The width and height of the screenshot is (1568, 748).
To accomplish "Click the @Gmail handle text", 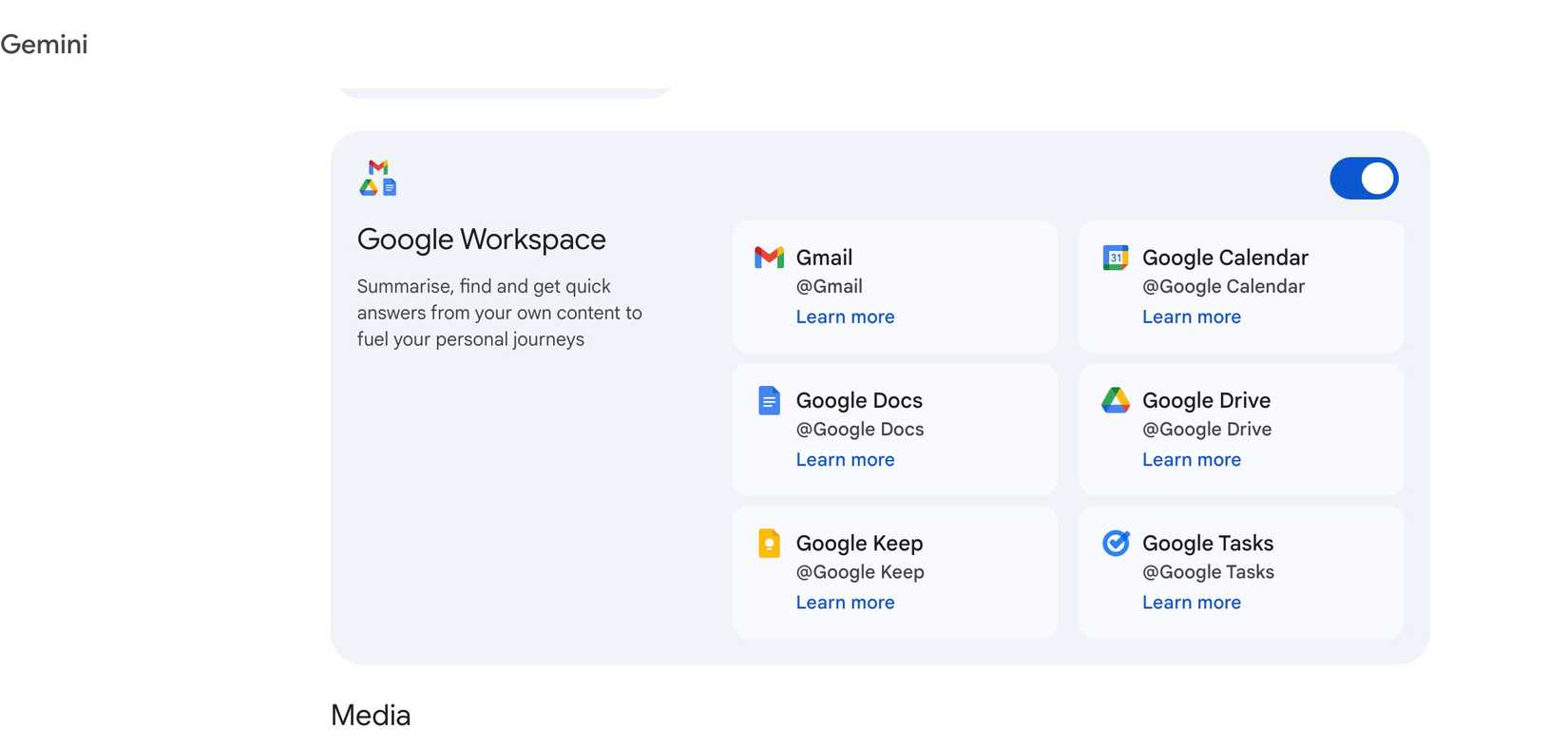I will coord(829,286).
